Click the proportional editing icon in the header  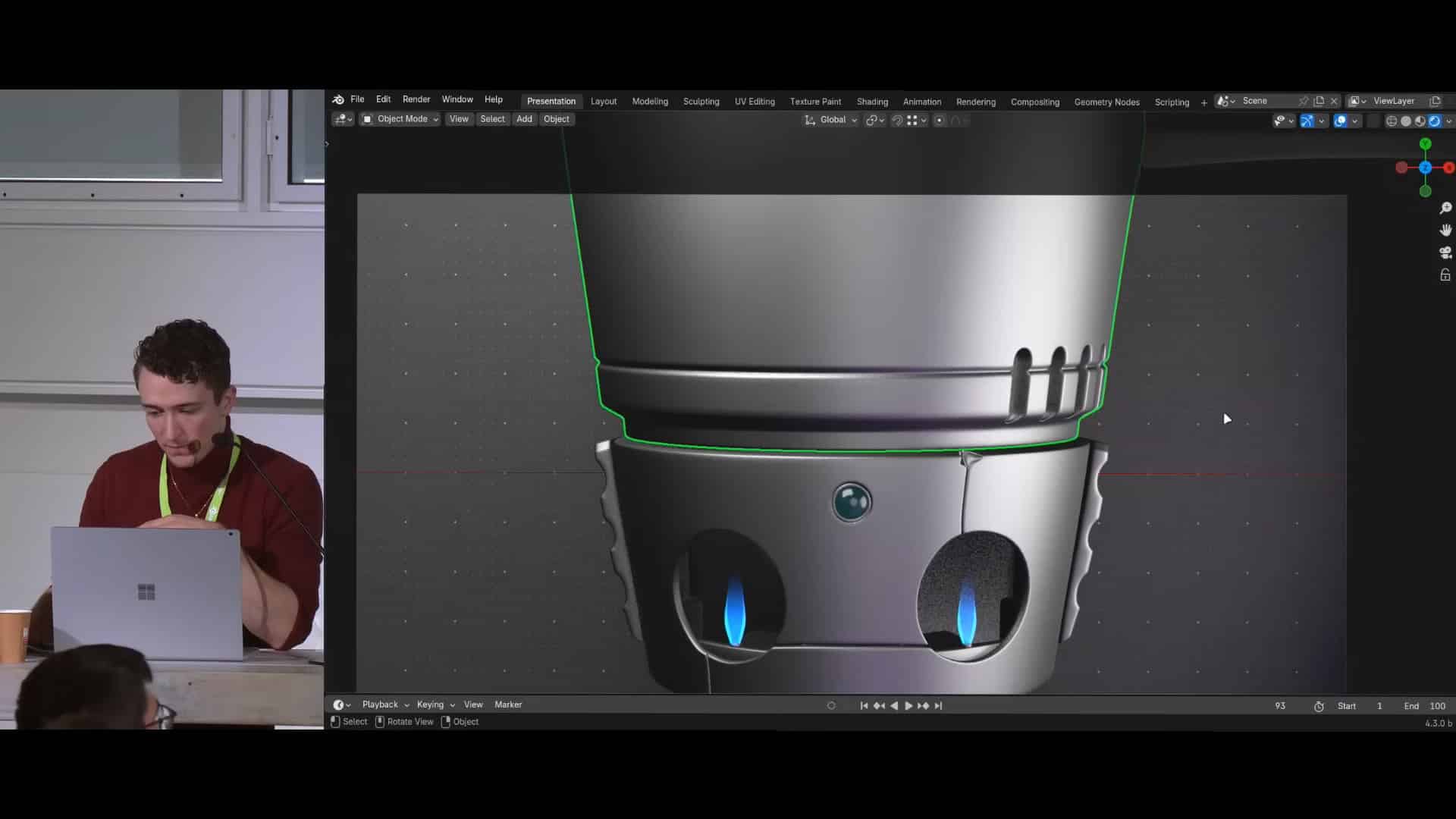click(940, 120)
